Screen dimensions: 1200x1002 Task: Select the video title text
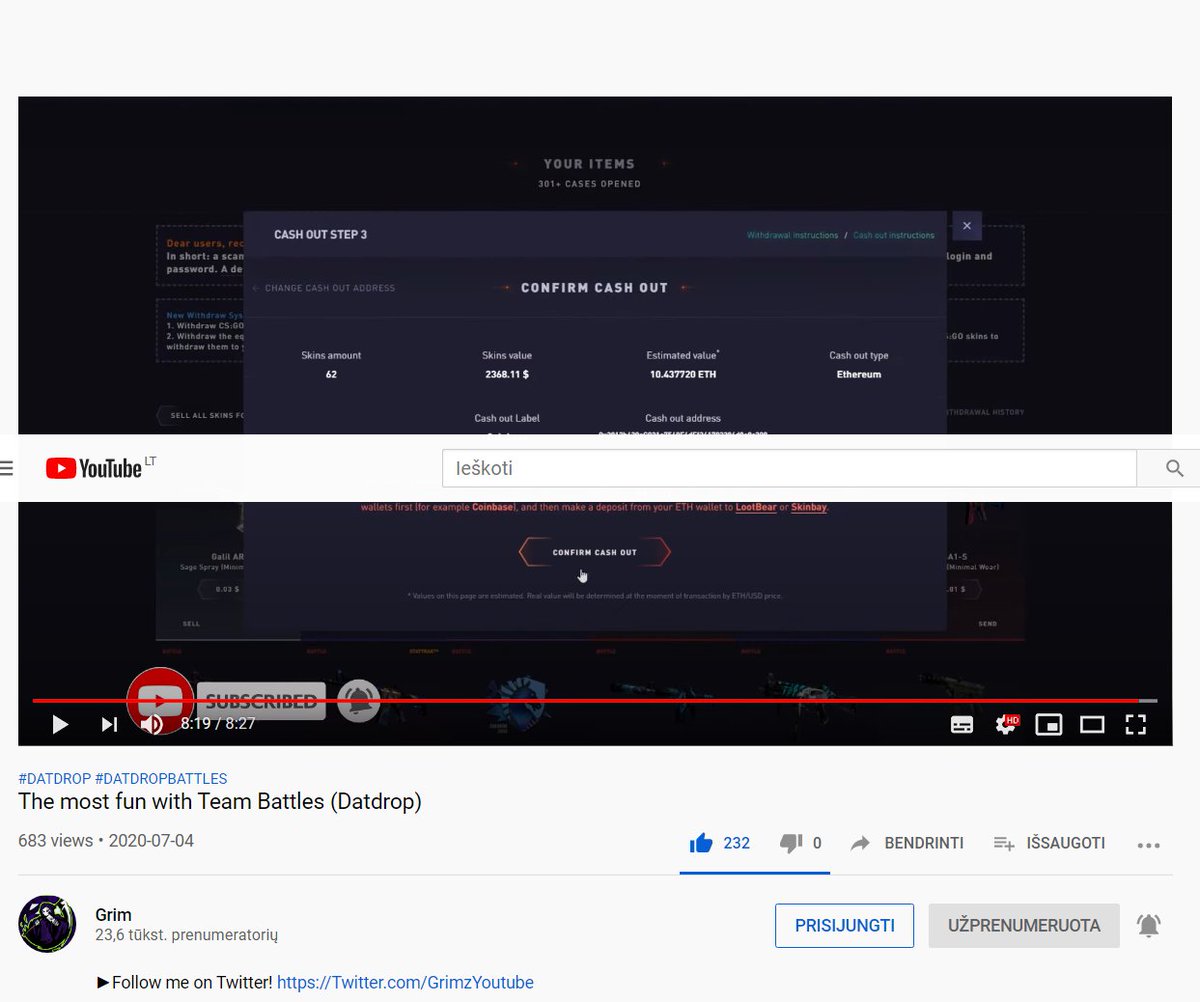coord(220,802)
